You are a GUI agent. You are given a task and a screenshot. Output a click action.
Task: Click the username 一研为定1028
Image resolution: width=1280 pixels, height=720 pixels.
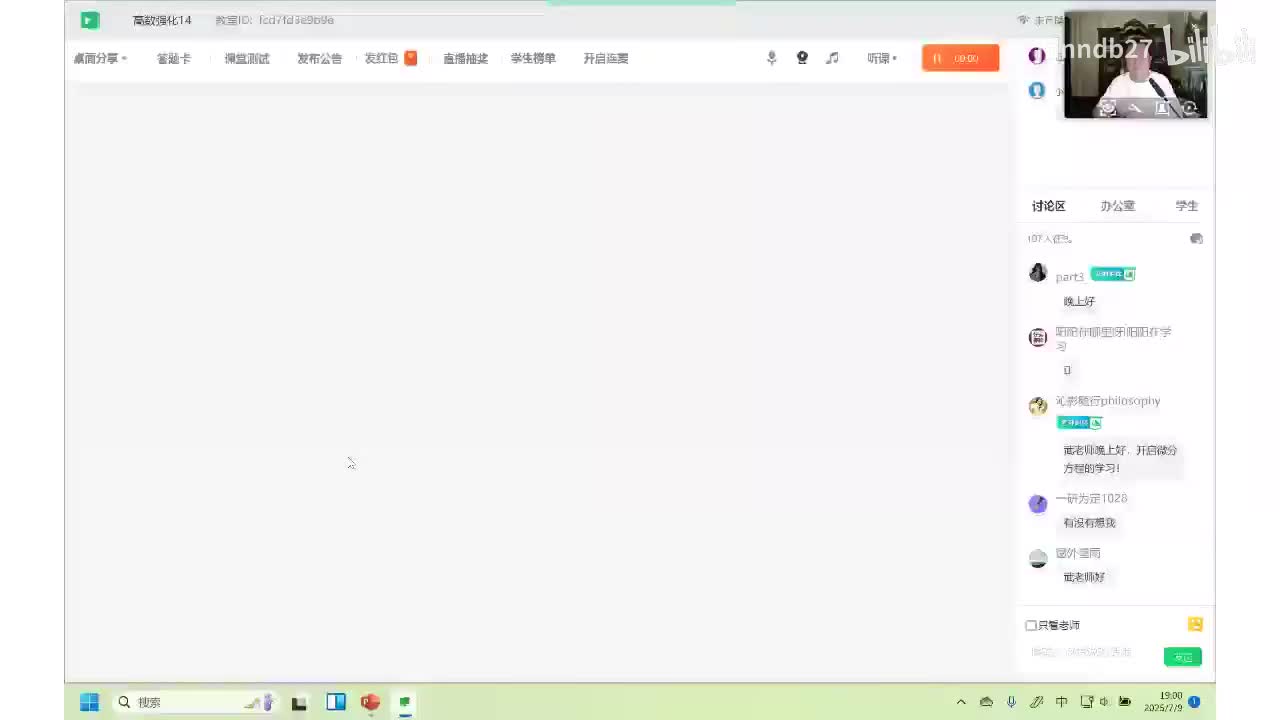pyautogui.click(x=1091, y=498)
